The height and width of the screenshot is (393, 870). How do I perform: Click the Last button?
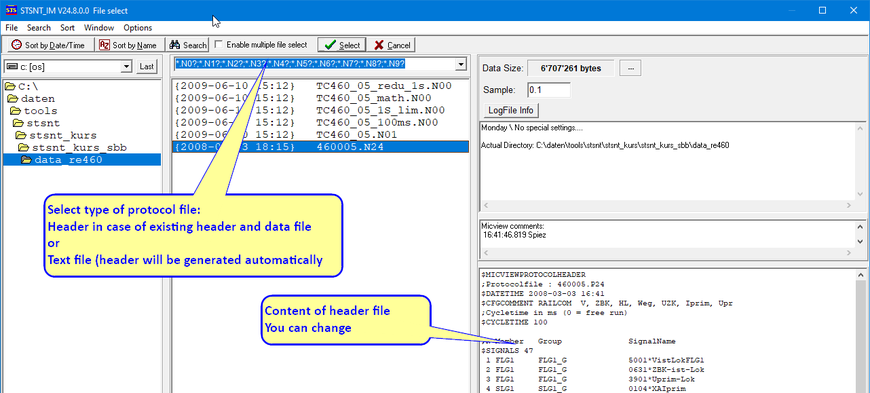(146, 67)
